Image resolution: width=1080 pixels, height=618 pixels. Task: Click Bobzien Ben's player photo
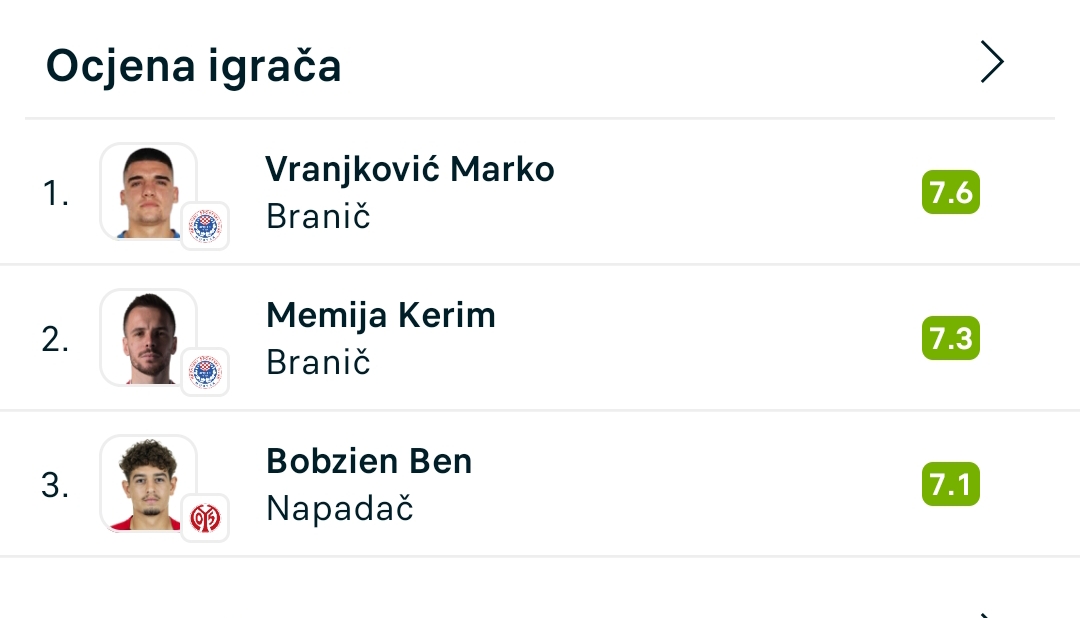click(149, 483)
